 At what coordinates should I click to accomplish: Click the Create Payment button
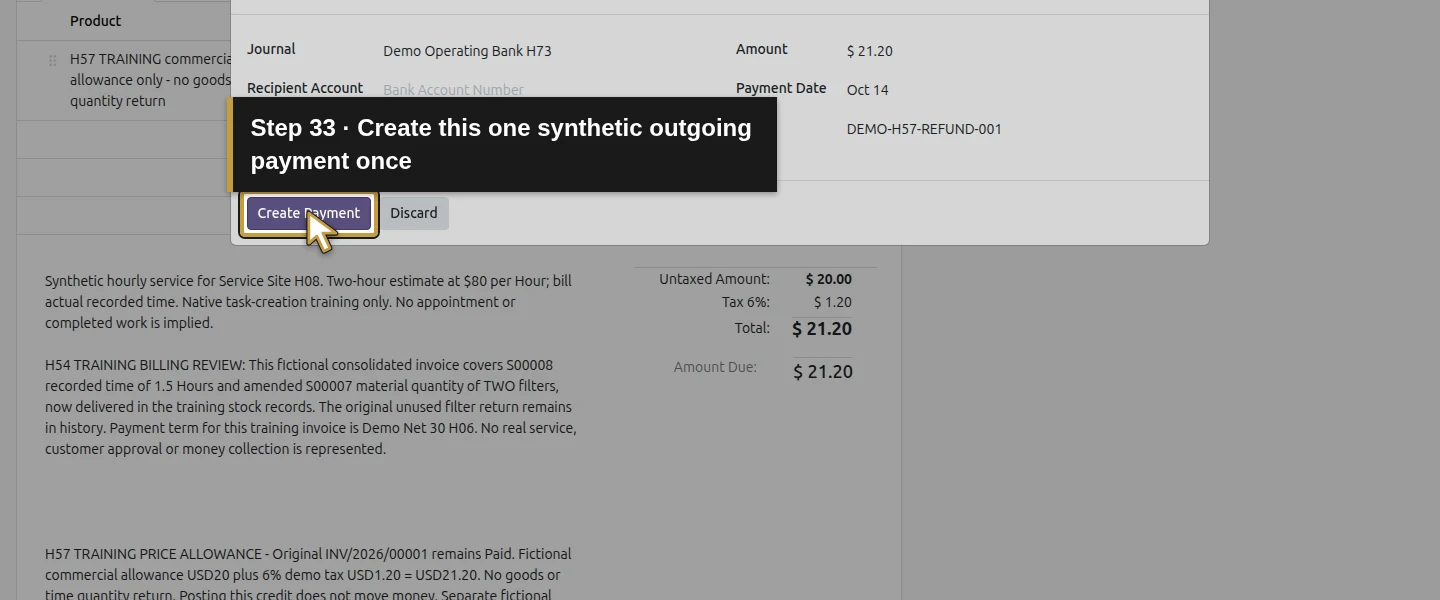point(308,213)
